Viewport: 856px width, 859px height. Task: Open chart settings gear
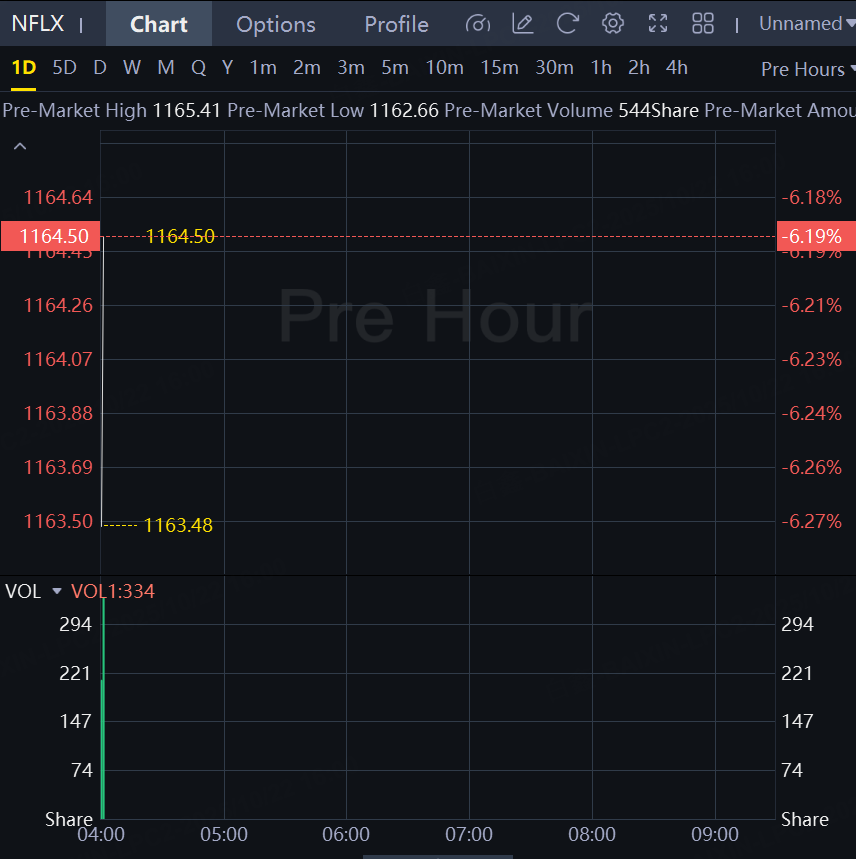click(613, 24)
